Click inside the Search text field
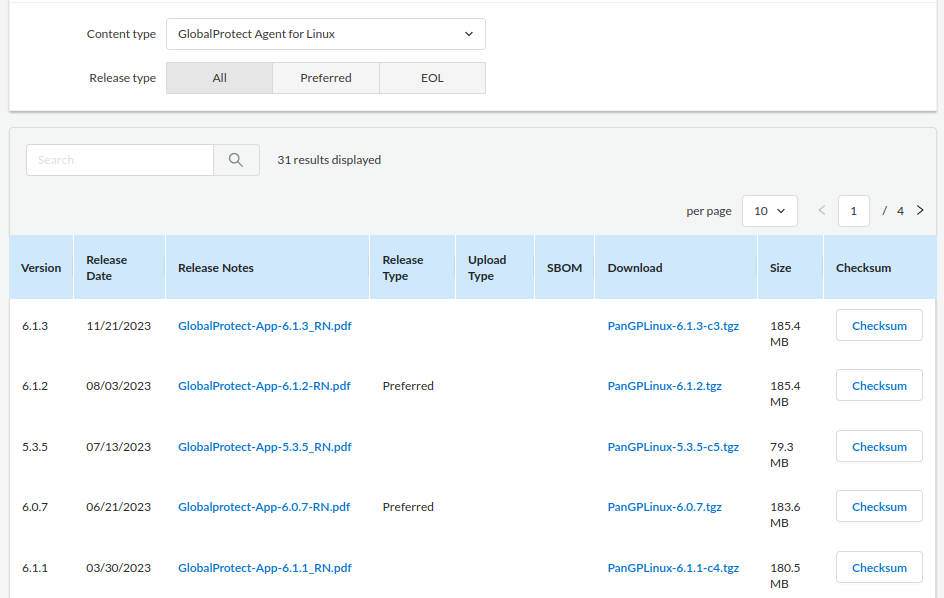 pyautogui.click(x=120, y=160)
